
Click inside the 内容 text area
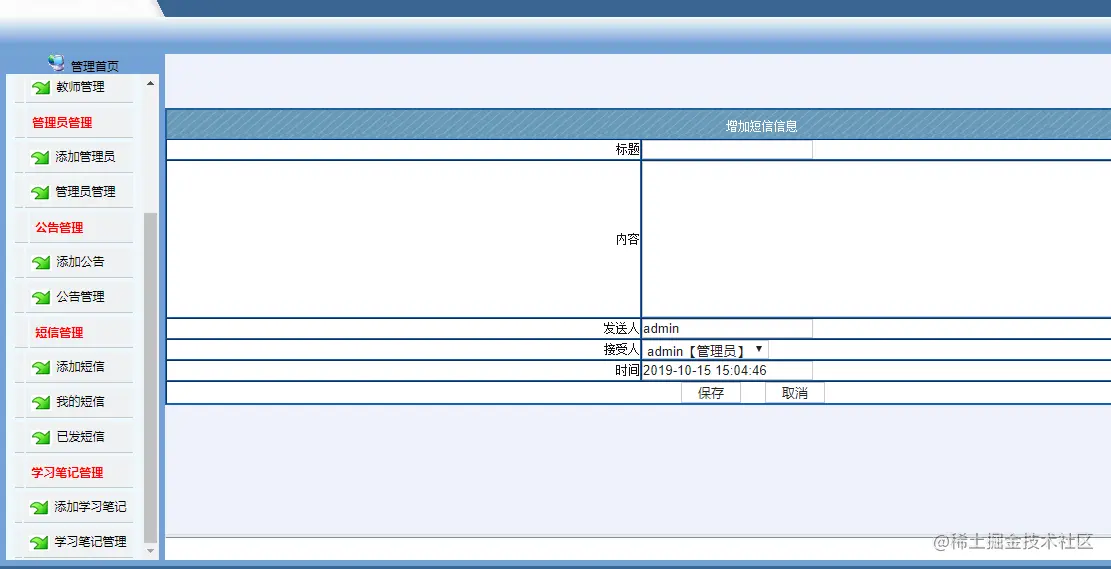[876, 239]
